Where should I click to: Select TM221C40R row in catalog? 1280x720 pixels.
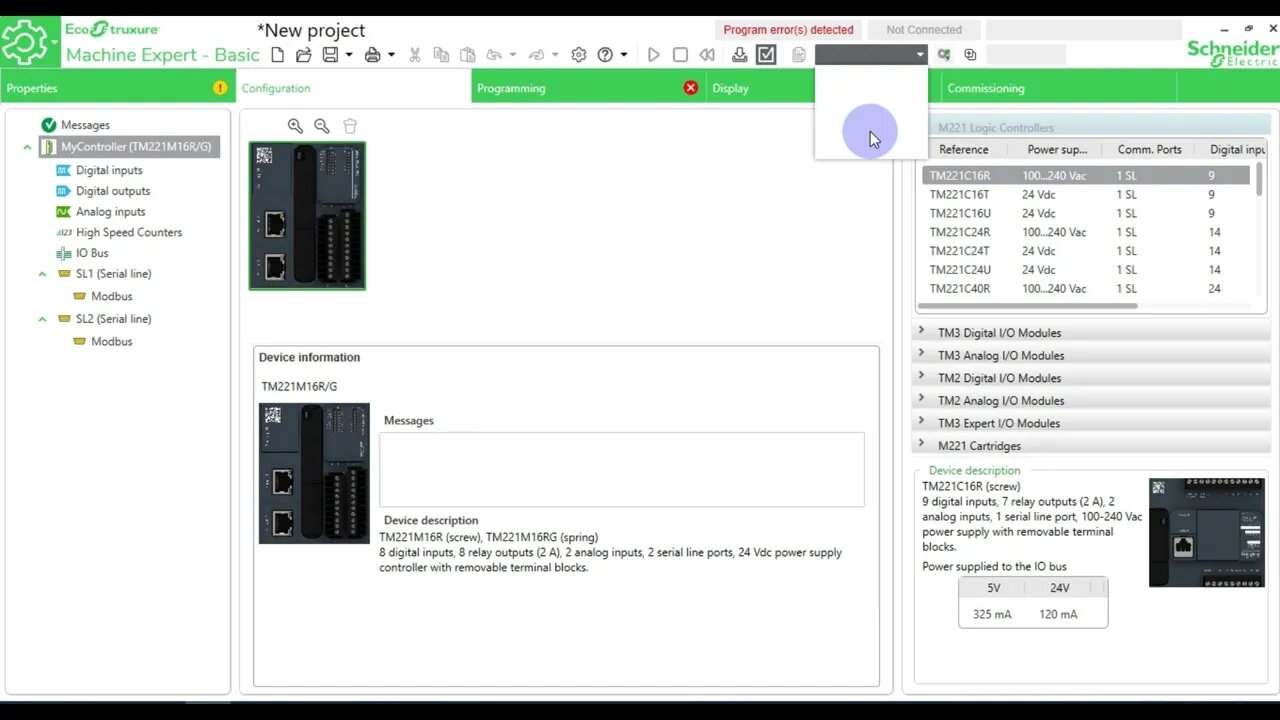click(1086, 289)
